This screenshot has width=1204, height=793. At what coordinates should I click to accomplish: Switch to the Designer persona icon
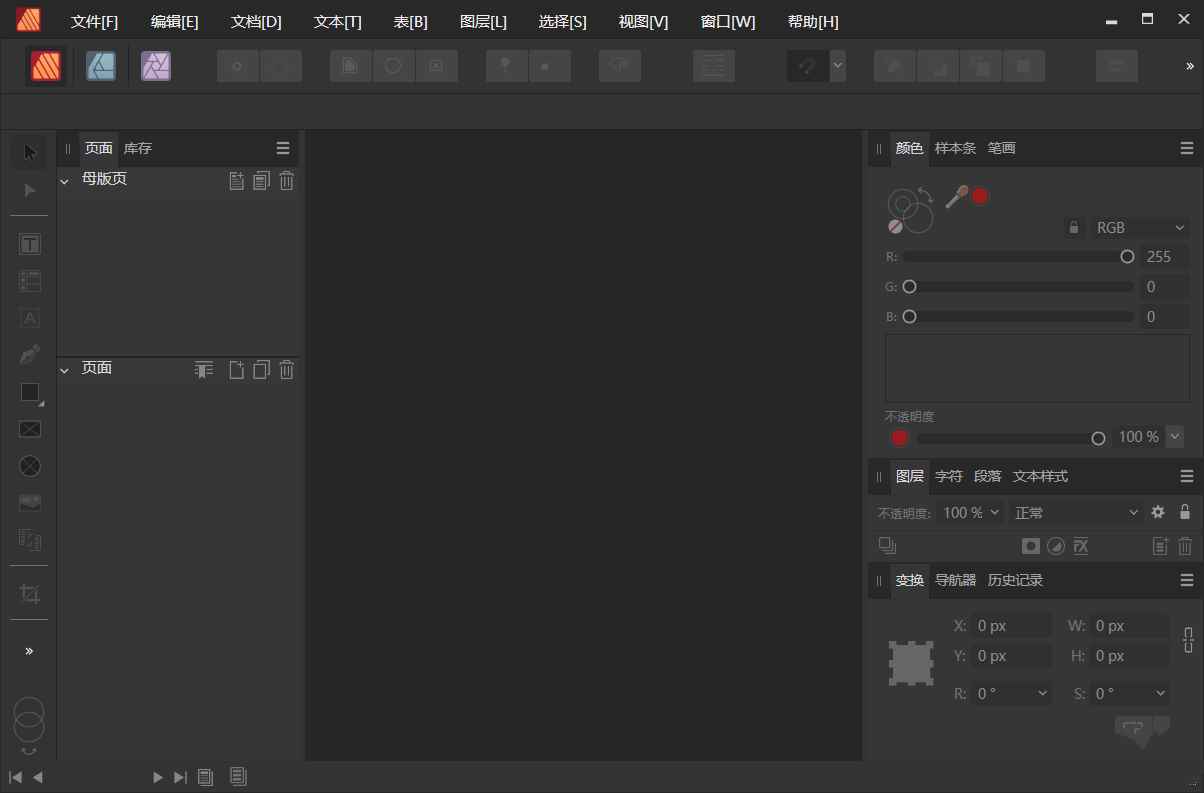click(x=100, y=66)
